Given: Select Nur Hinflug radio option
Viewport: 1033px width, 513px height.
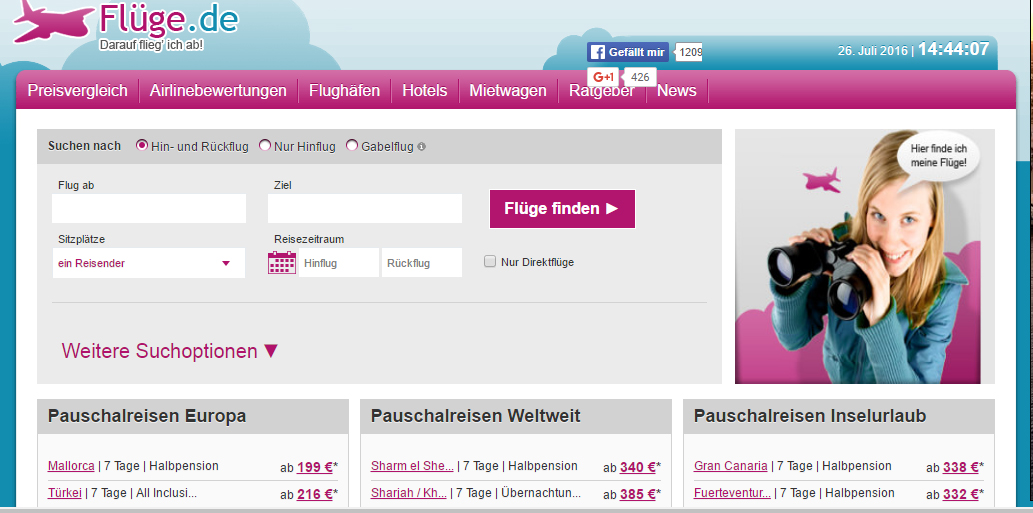Looking at the screenshot, I should pos(265,146).
